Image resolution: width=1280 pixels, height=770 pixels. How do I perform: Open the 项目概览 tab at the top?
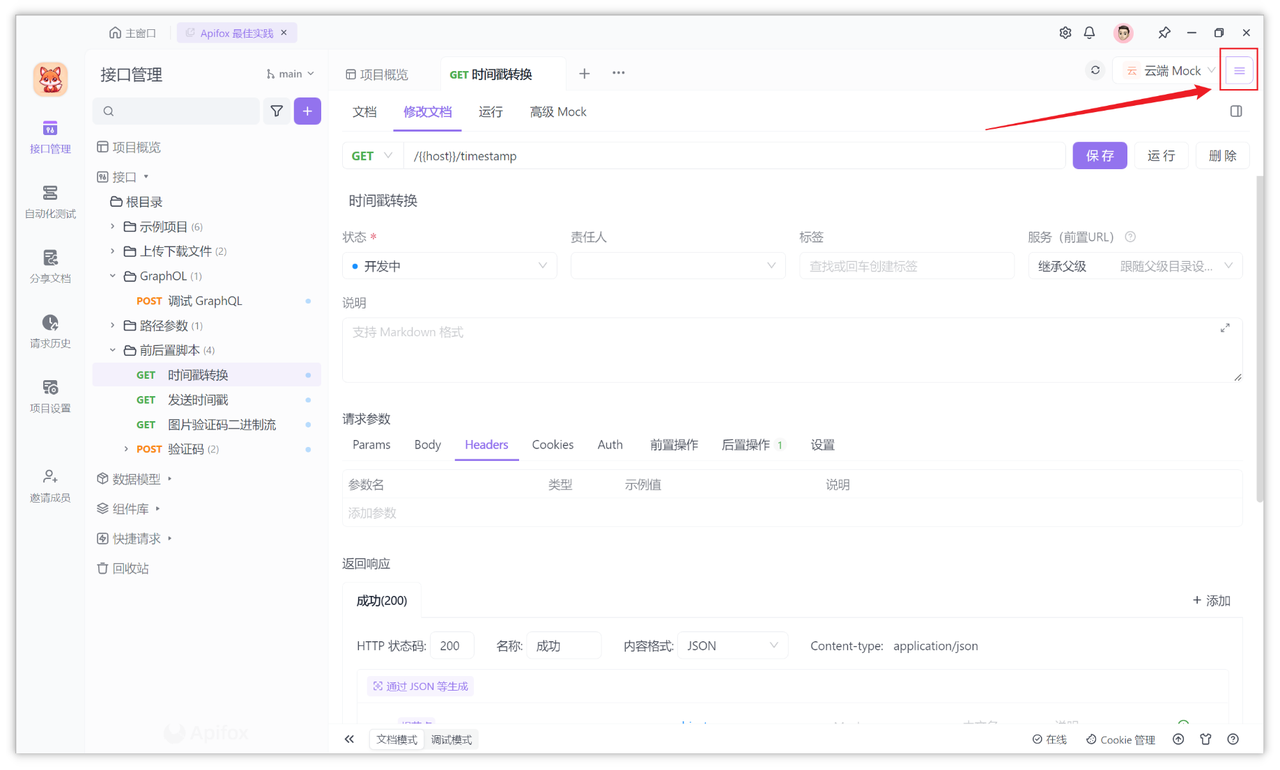click(x=377, y=74)
